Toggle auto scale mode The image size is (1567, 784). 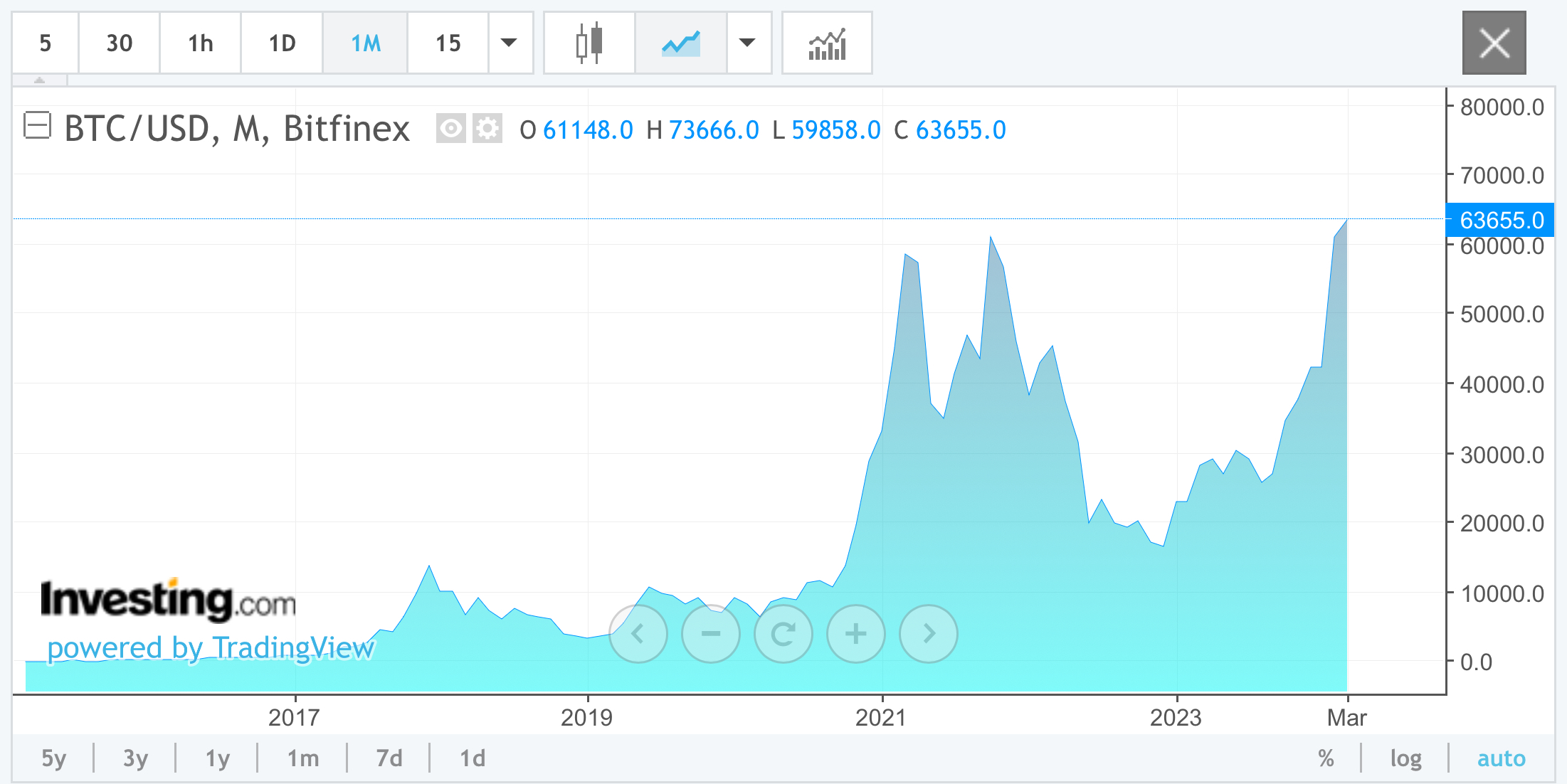pyautogui.click(x=1501, y=758)
